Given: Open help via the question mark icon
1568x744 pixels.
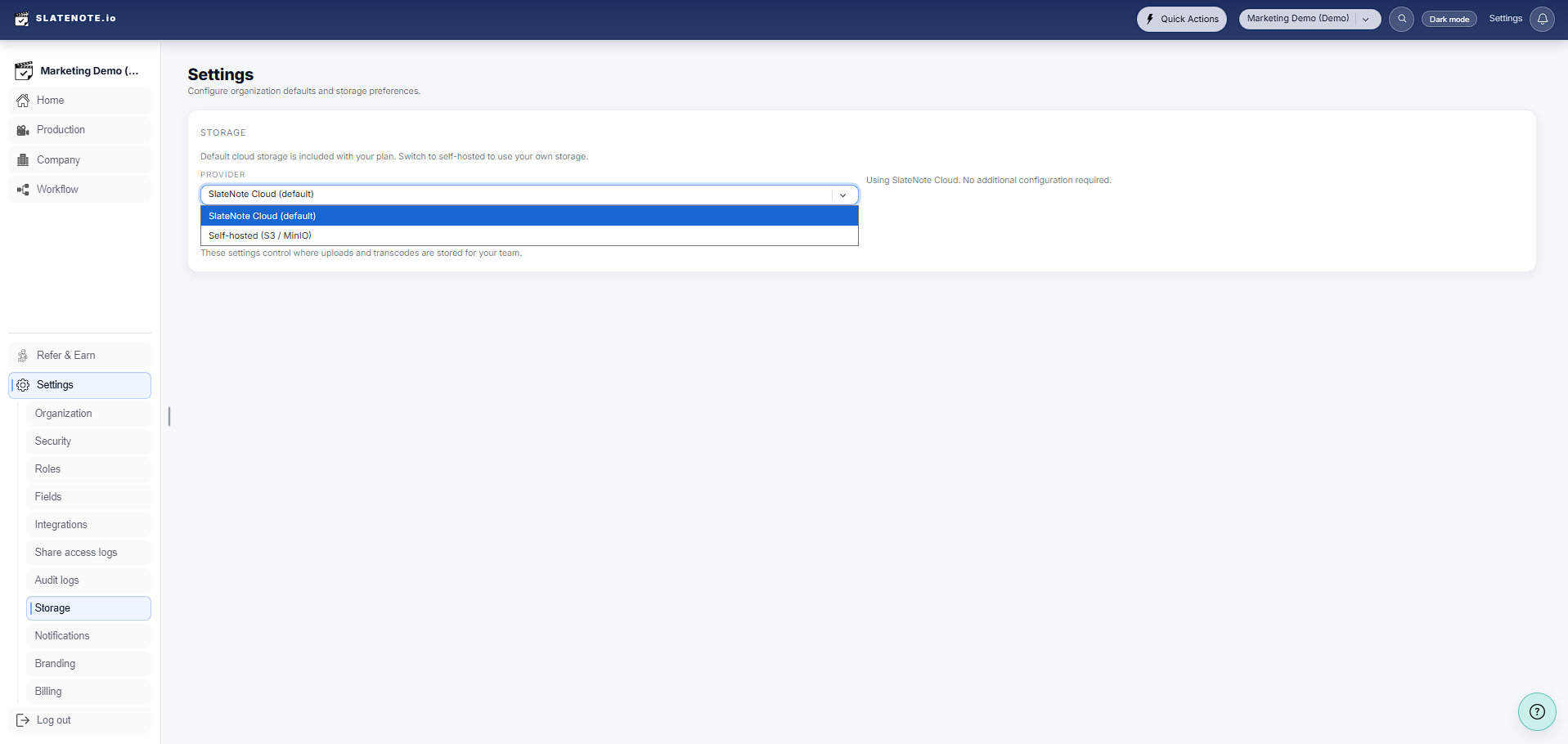Looking at the screenshot, I should click(1537, 711).
